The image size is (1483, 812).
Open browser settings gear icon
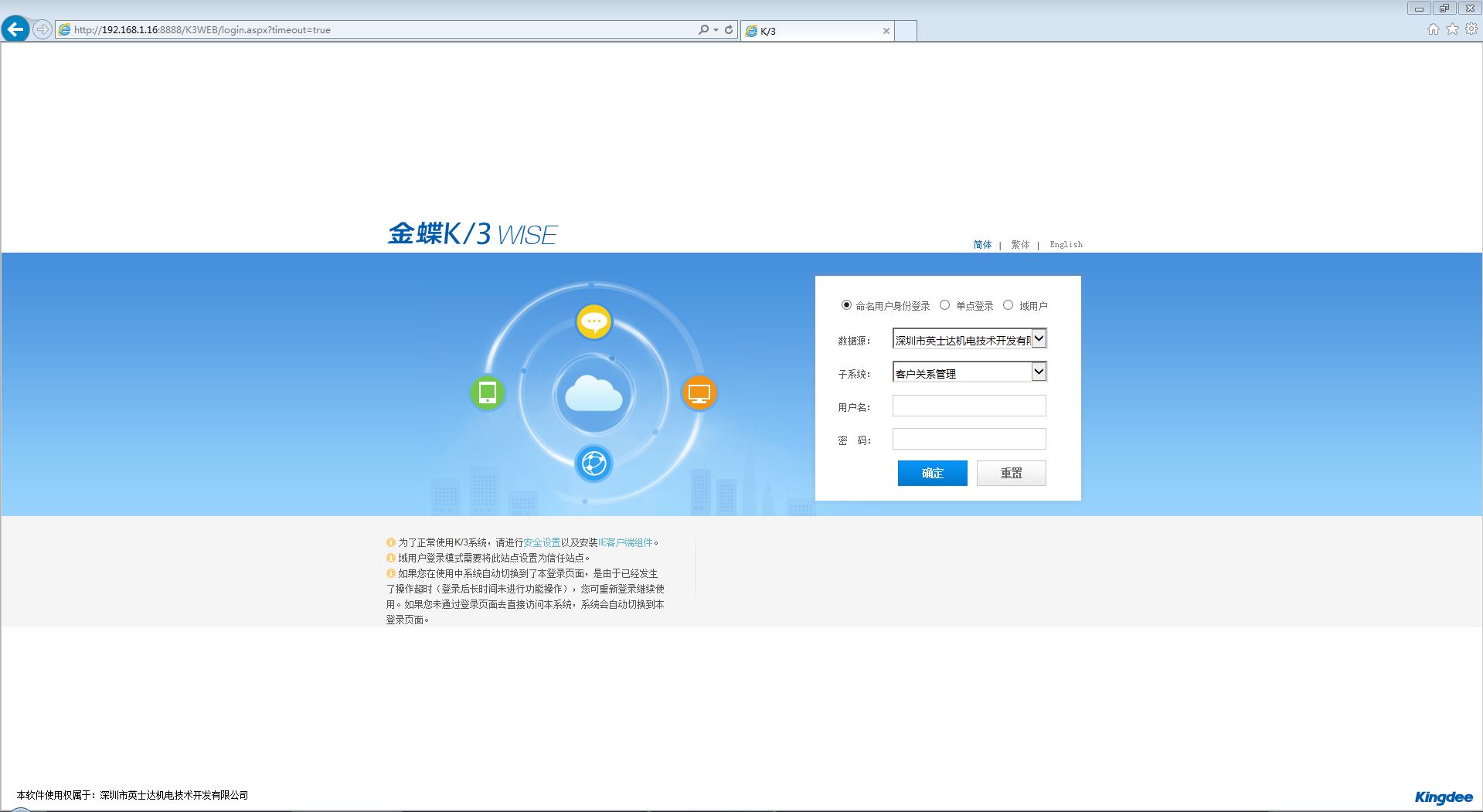[1471, 29]
